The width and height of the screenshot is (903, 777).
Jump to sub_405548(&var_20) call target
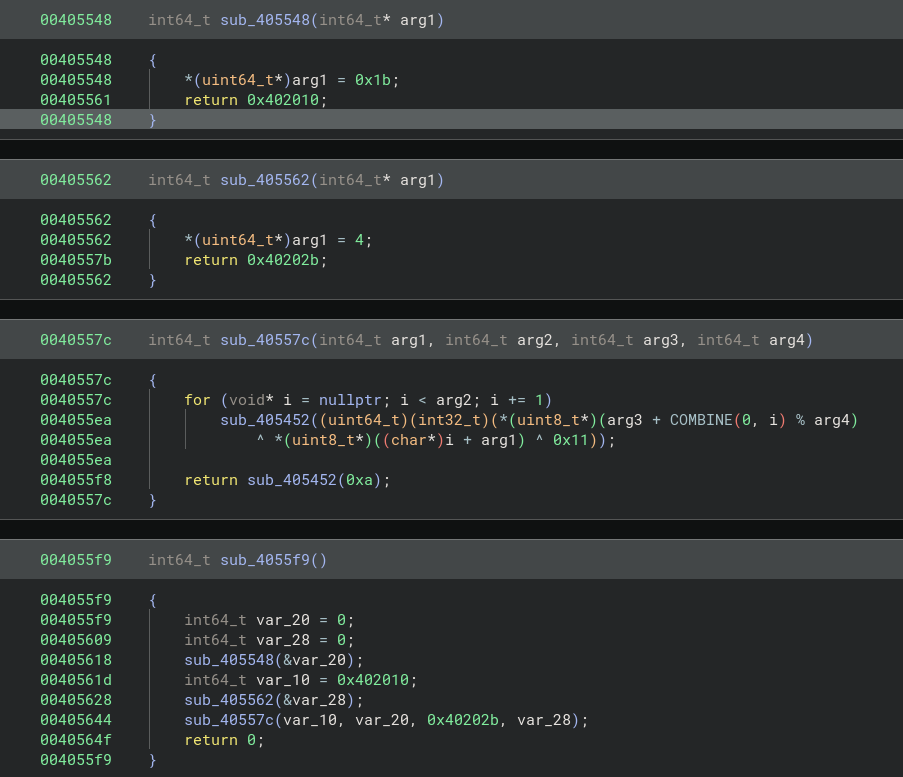coord(229,660)
